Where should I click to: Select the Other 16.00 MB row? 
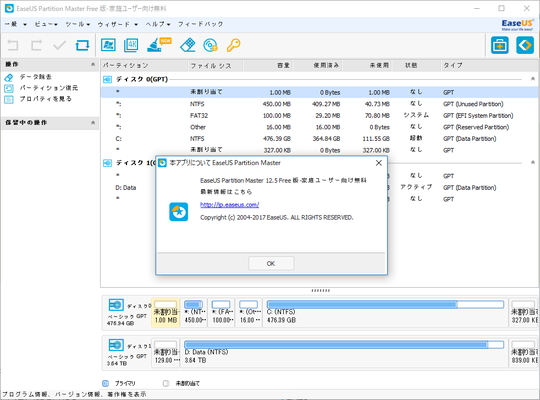pyautogui.click(x=319, y=127)
